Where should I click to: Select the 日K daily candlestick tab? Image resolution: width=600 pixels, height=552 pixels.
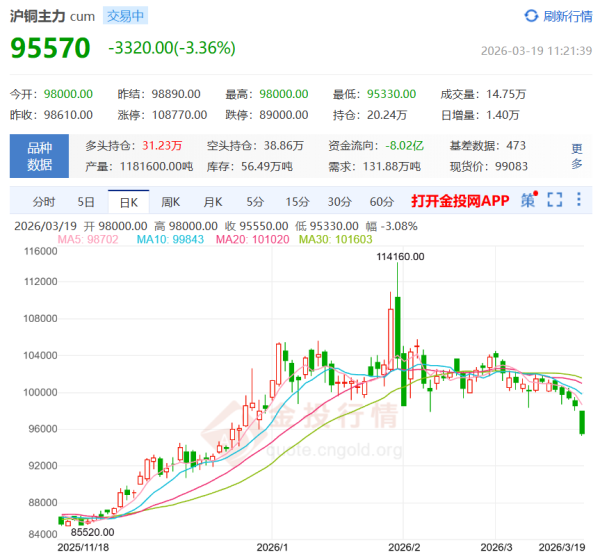pos(129,202)
